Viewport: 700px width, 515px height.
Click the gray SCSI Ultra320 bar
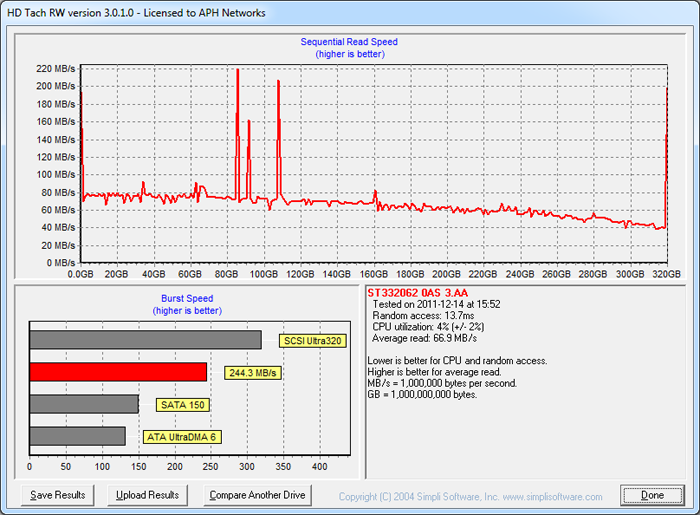pos(145,340)
